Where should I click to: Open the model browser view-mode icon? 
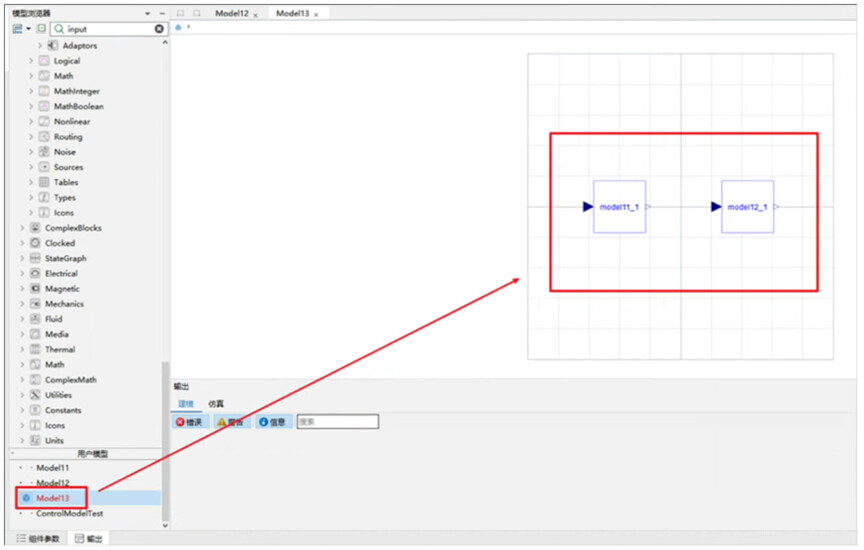[x=18, y=29]
